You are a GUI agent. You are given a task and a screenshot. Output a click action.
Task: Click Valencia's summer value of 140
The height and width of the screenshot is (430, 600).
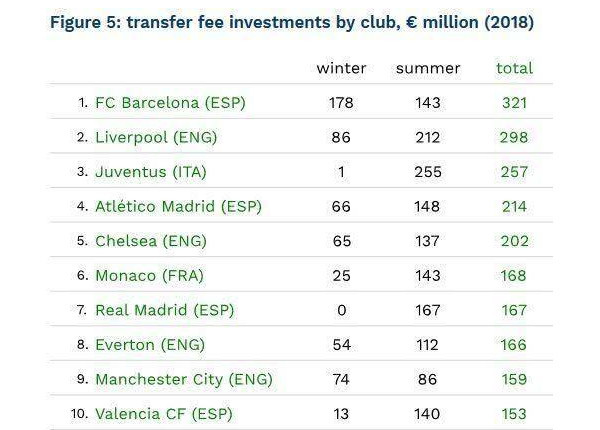point(428,414)
